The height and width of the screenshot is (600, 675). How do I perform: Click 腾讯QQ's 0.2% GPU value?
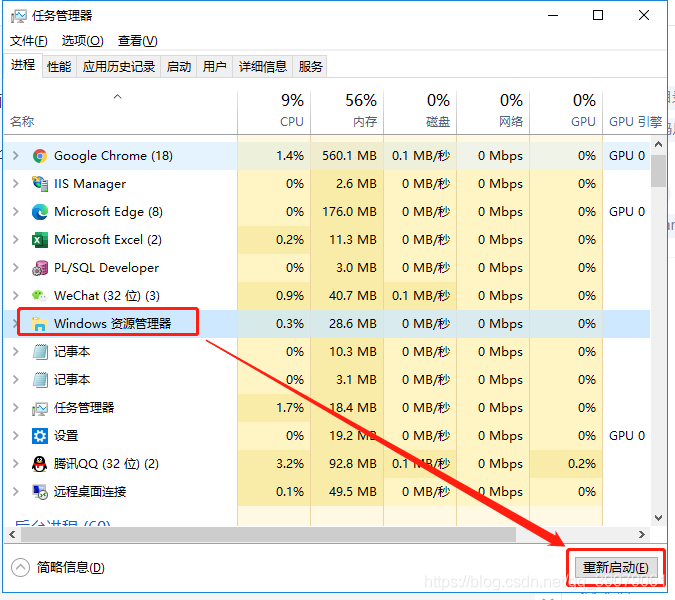pyautogui.click(x=582, y=464)
